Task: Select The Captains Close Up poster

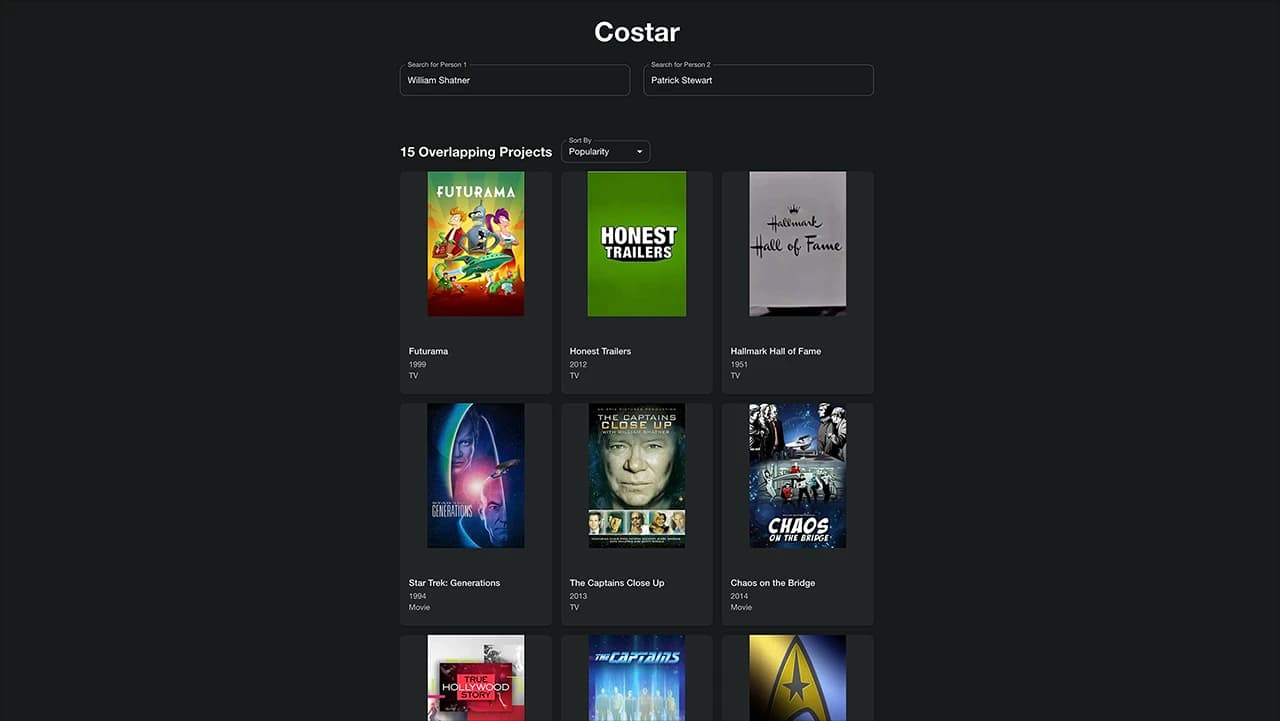Action: 637,475
